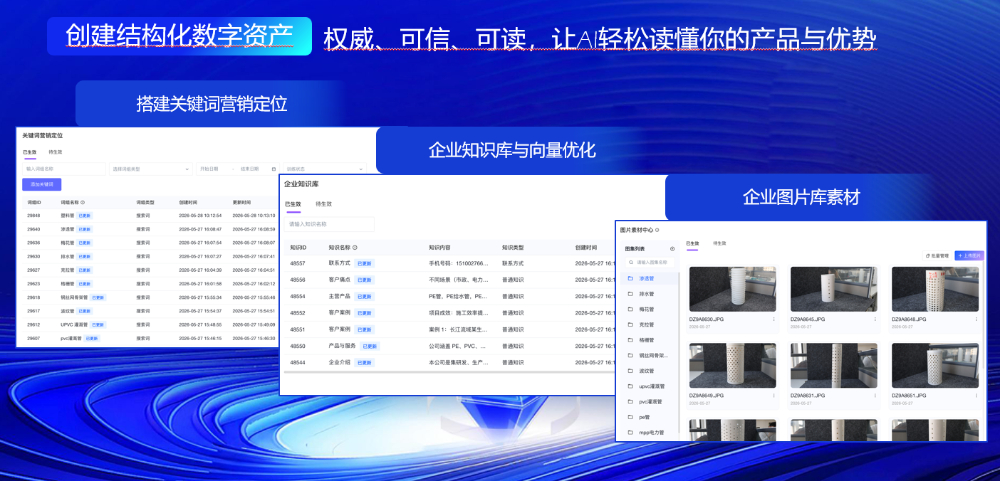Open more options for DZ9A8651.JPG
This screenshot has height=481, width=1000.
coord(976,396)
